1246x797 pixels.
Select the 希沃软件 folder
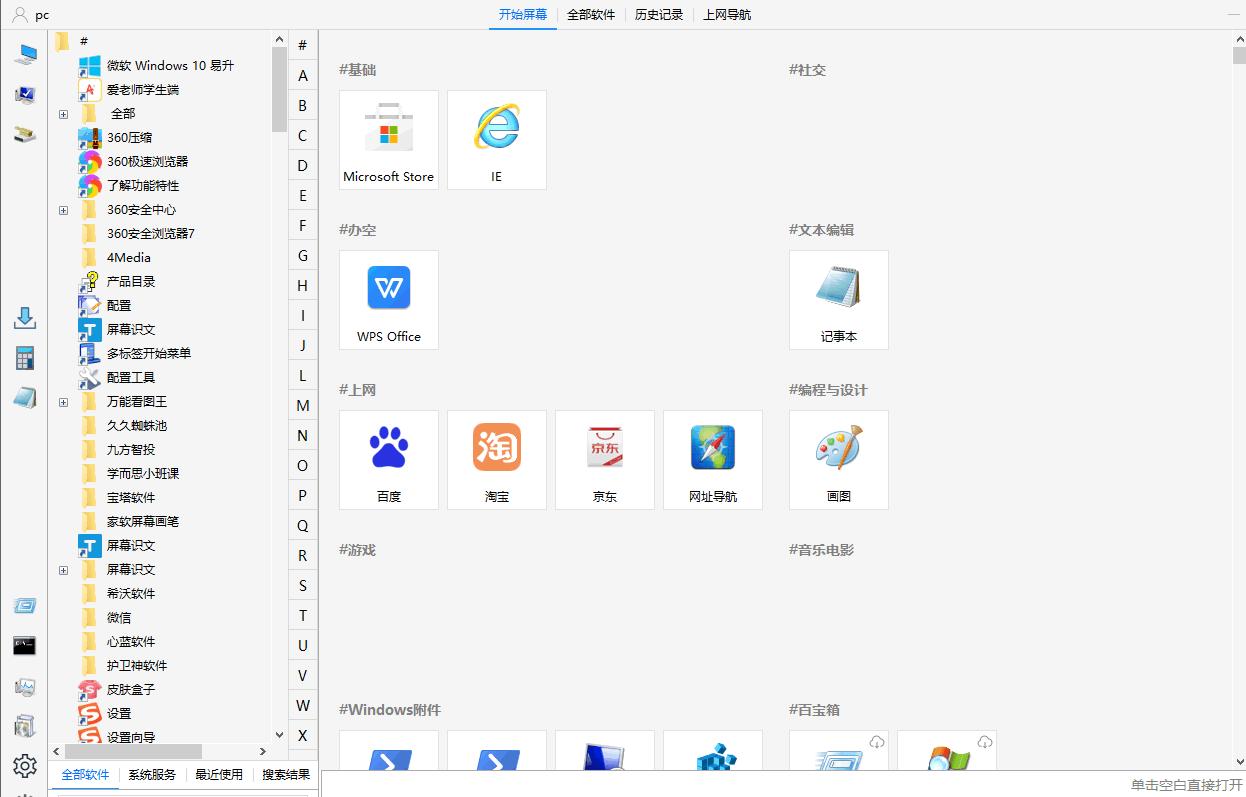(131, 593)
